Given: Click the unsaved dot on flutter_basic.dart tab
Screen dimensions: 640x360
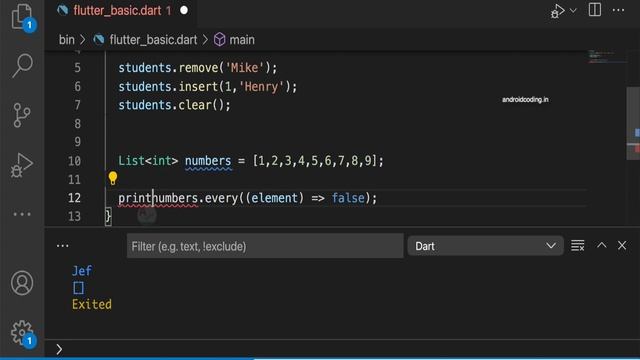Looking at the screenshot, I should coord(184,10).
